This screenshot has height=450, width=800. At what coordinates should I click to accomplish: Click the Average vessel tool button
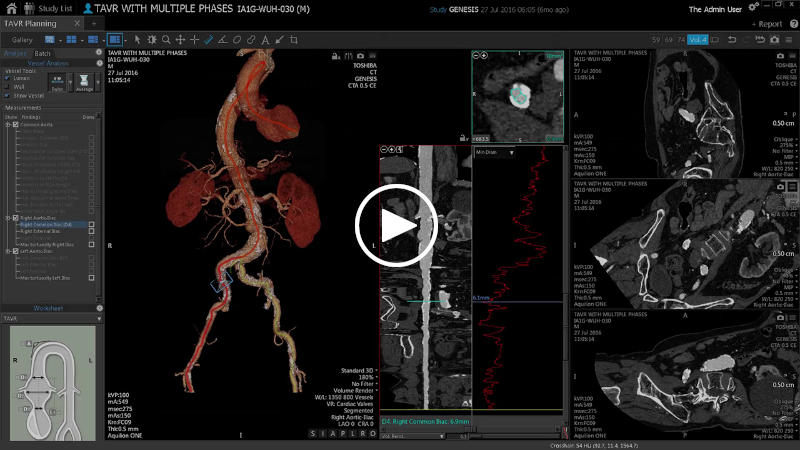click(x=84, y=83)
